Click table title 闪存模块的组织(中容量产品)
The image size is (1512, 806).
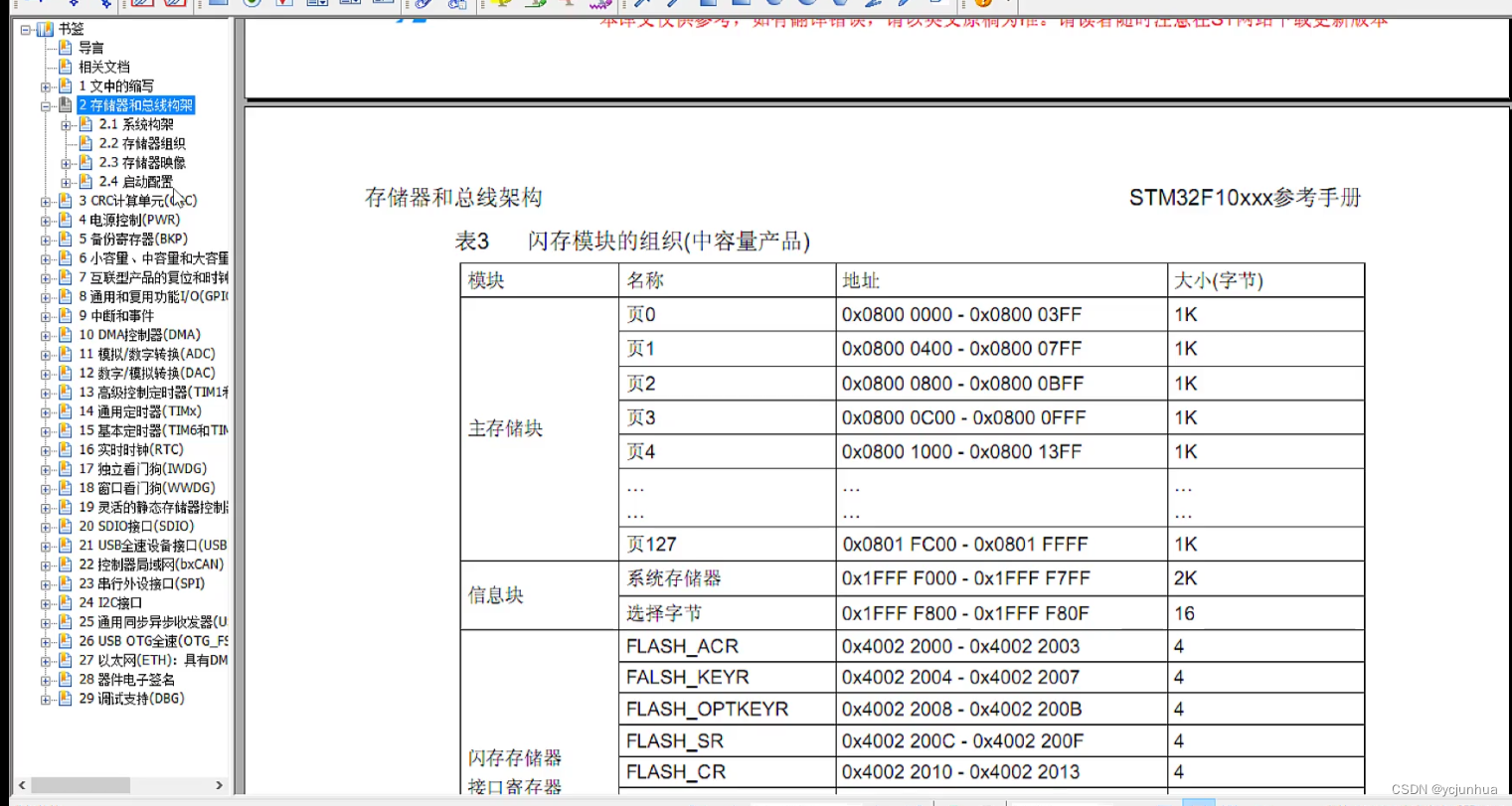click(x=669, y=242)
